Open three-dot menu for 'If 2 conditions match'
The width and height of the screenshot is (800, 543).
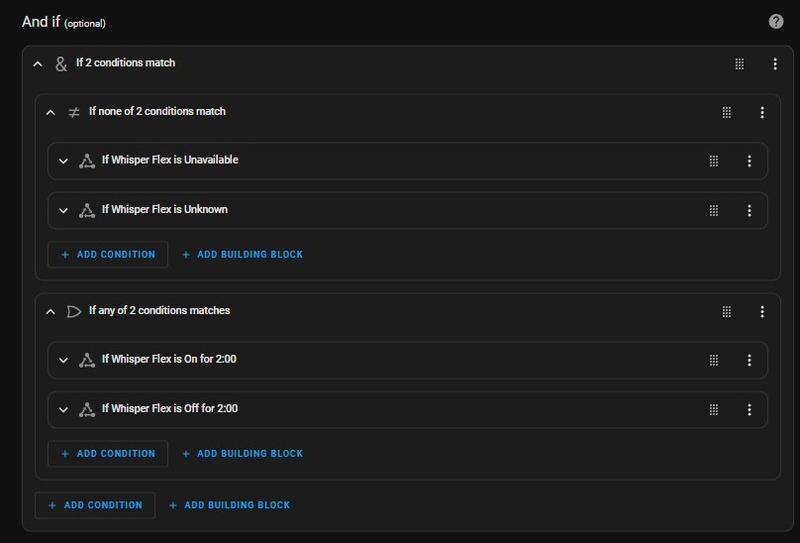775,63
